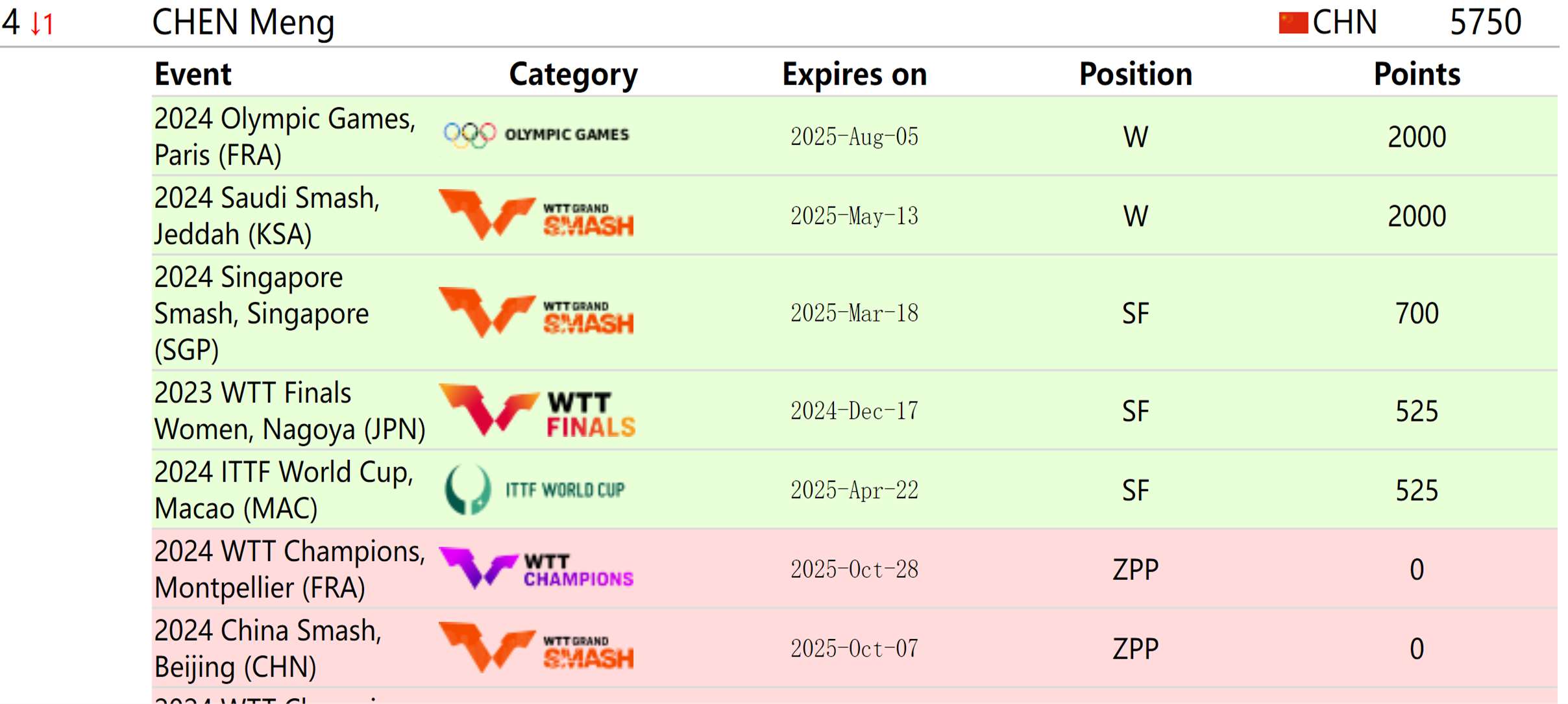Click the total points value 5750

click(1485, 23)
